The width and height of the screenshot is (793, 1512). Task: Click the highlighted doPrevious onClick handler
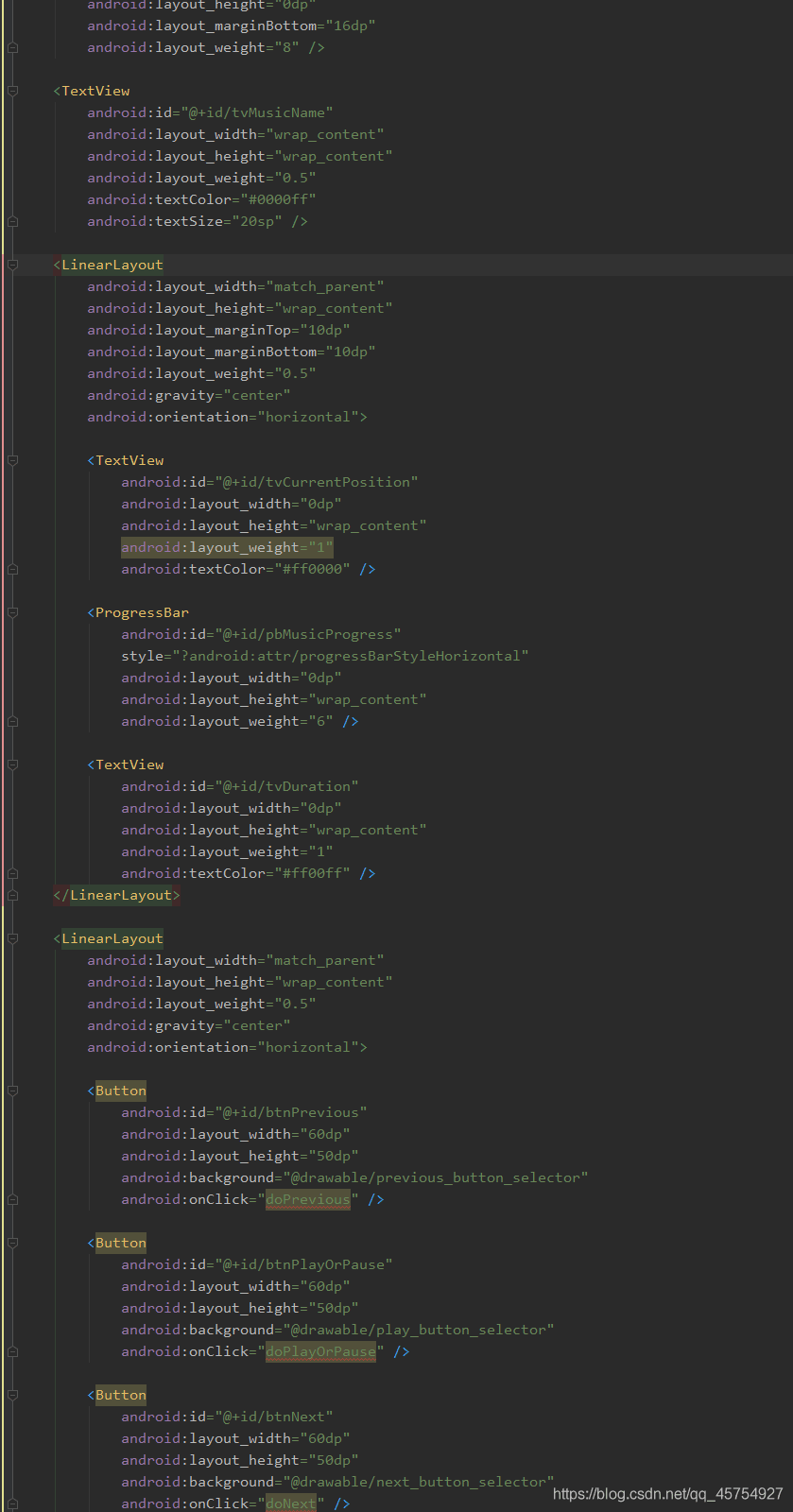[x=308, y=1199]
